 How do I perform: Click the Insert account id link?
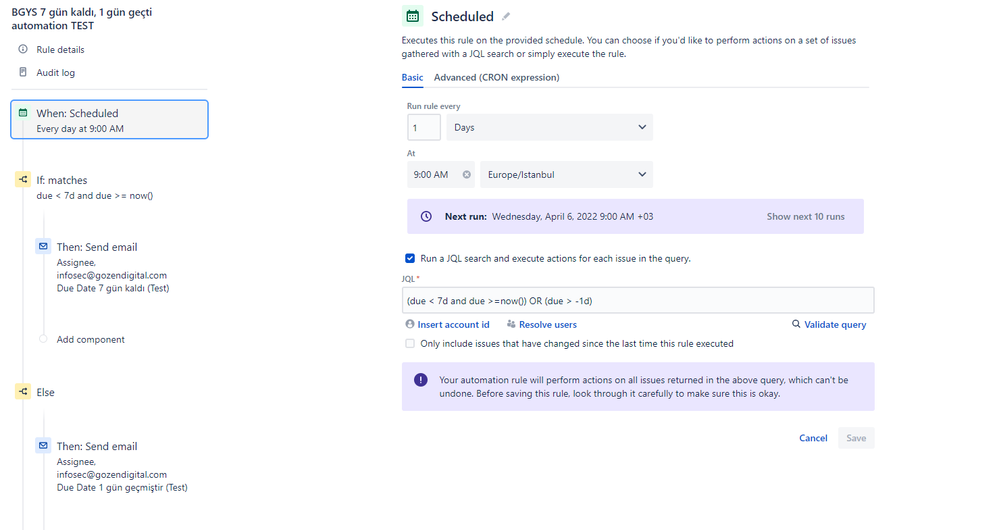tap(453, 324)
